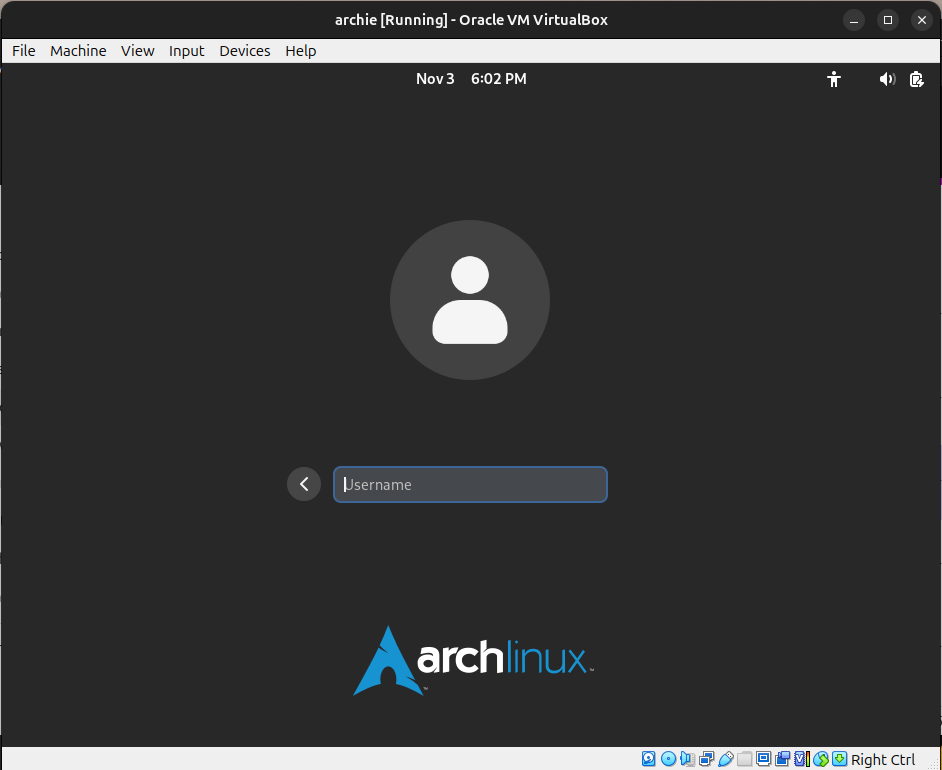This screenshot has width=942, height=770.
Task: Click the shared folders status icon
Action: (744, 759)
